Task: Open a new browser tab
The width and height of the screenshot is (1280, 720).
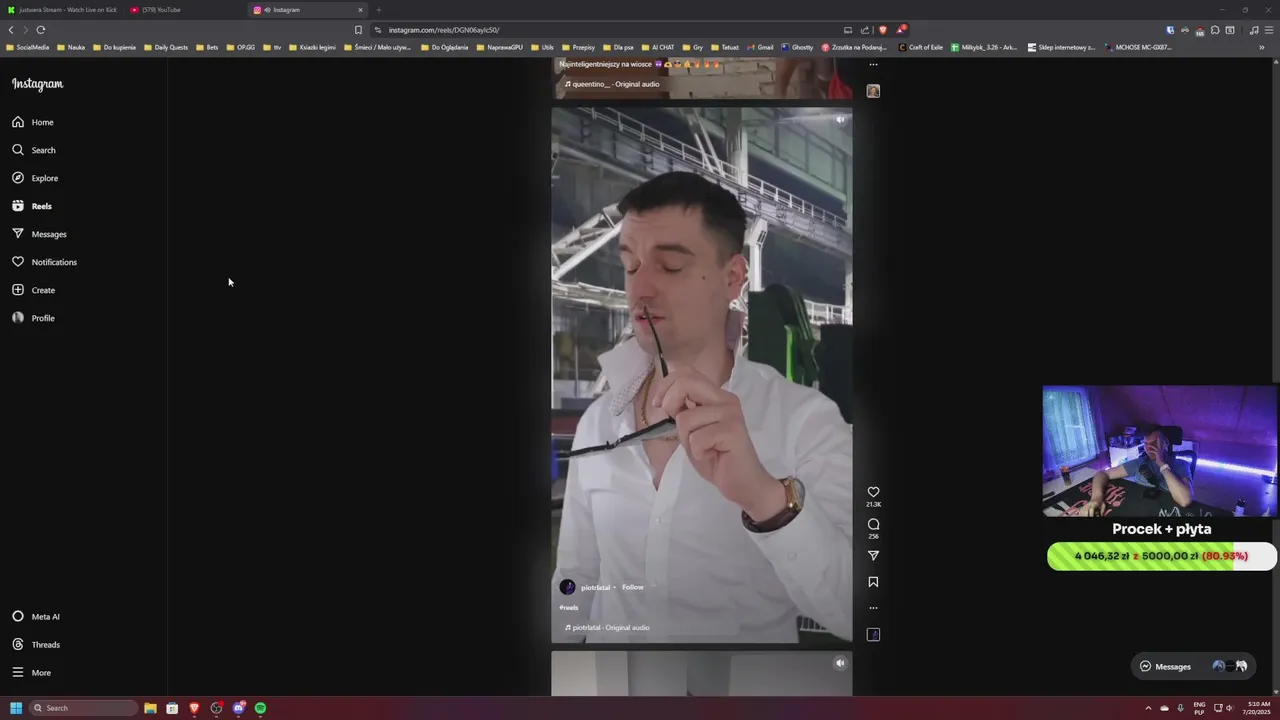Action: (378, 10)
